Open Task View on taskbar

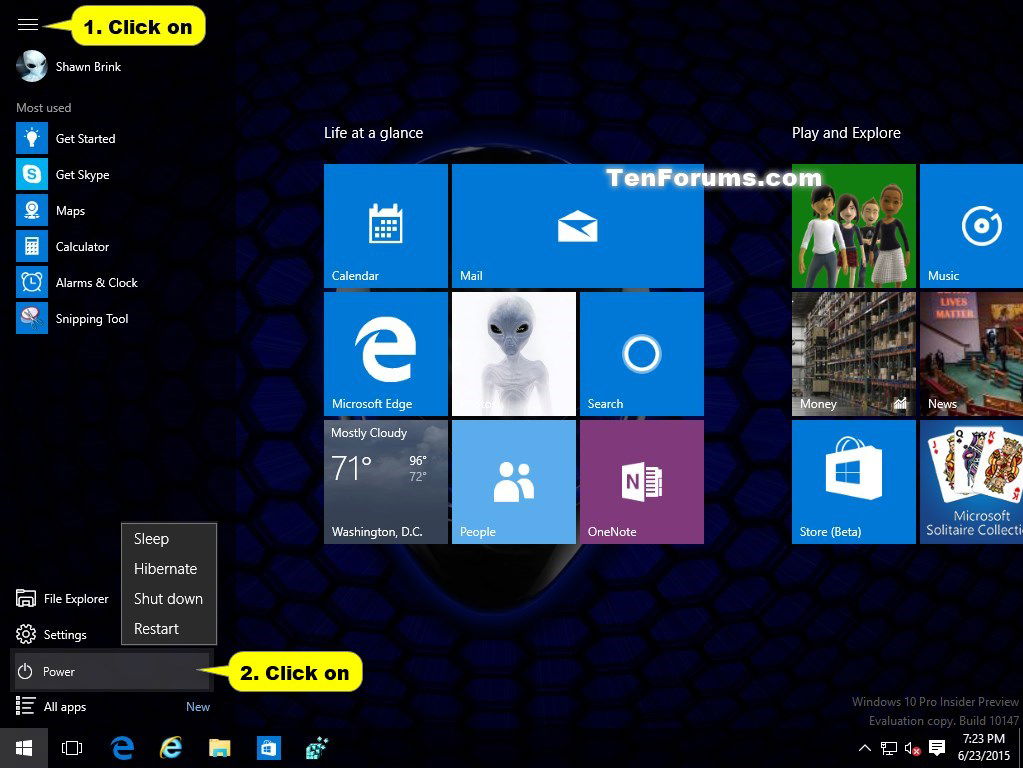[72, 748]
